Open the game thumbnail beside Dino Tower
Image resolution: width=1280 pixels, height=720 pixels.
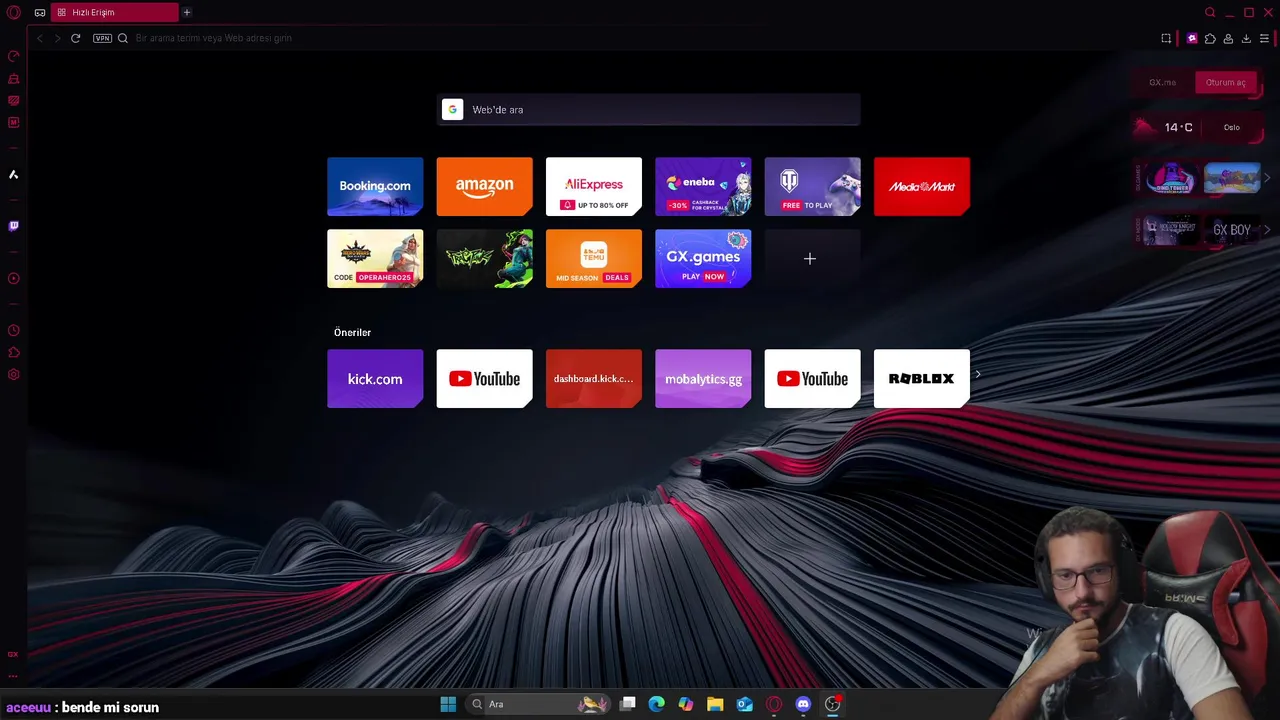click(x=1232, y=178)
